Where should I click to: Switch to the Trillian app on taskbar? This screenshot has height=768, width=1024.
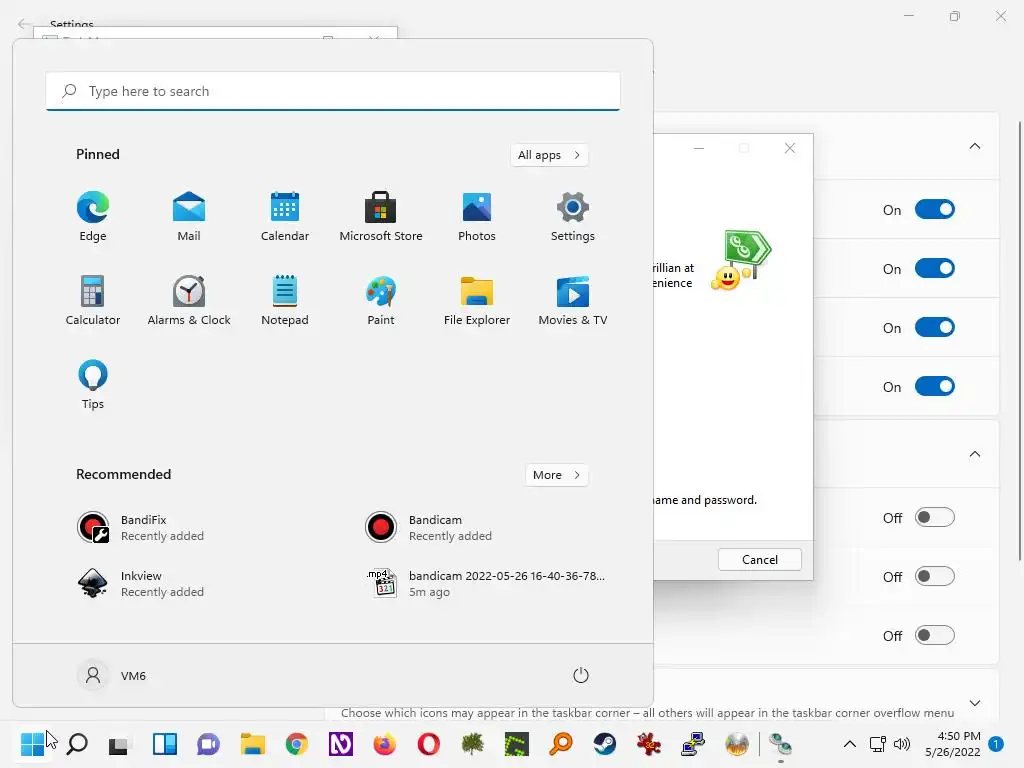coord(780,744)
